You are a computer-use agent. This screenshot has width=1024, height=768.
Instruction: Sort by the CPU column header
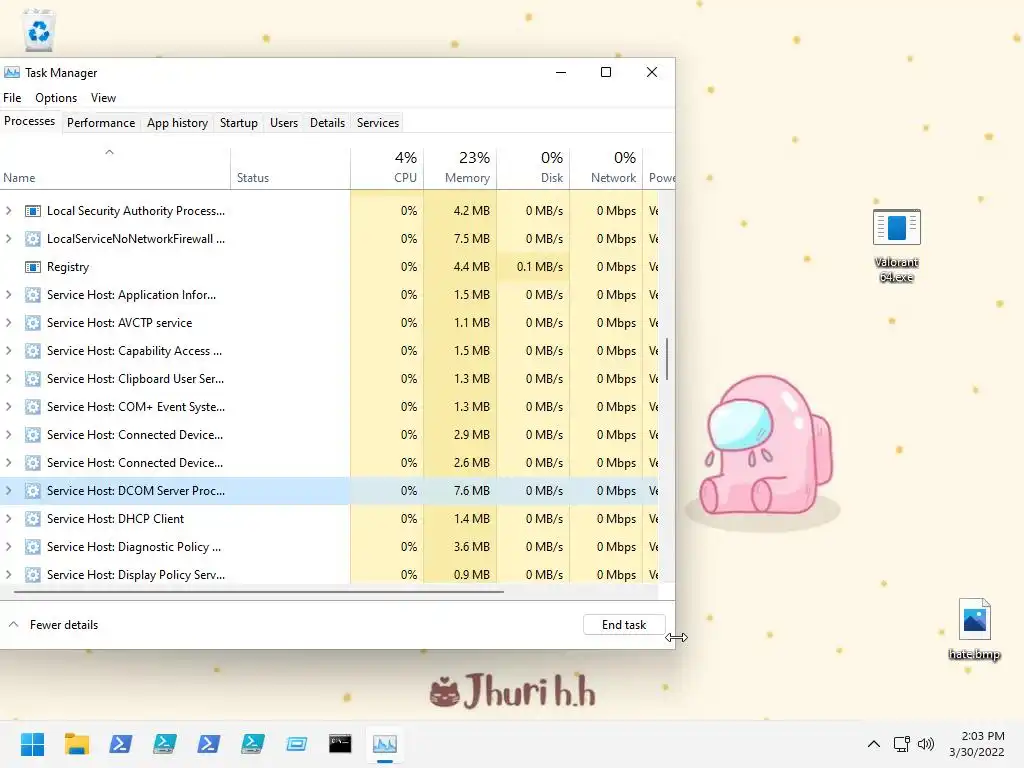[387, 167]
